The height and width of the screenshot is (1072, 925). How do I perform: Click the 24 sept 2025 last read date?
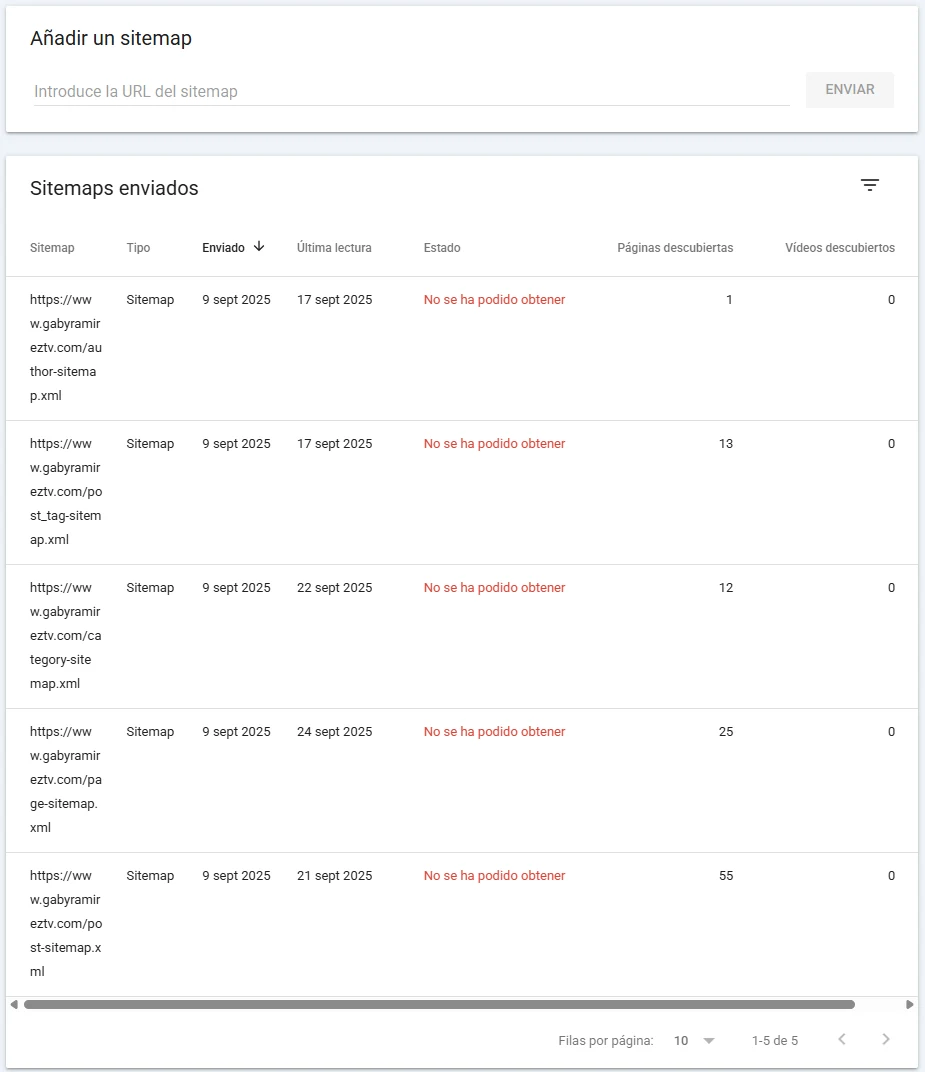334,732
